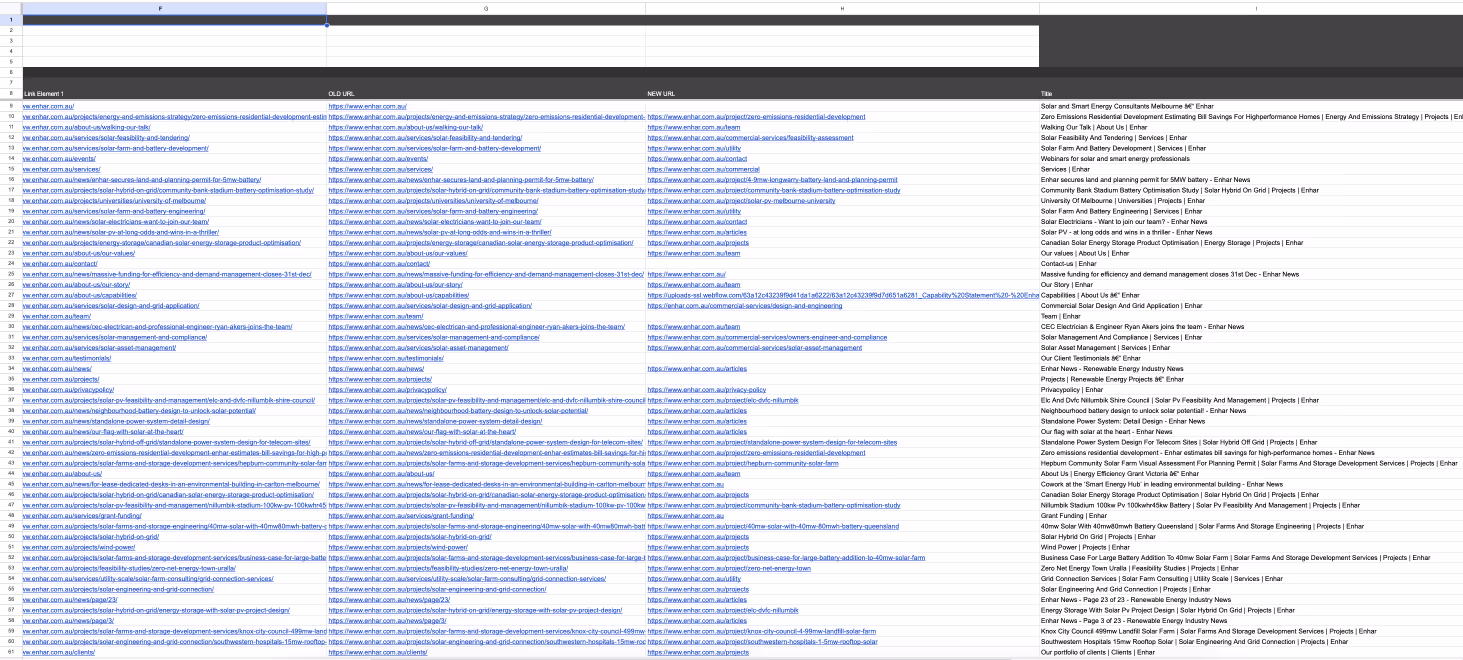
Task: Open OLD URL enhar.com.au/clients/ link
Action: pos(377,652)
